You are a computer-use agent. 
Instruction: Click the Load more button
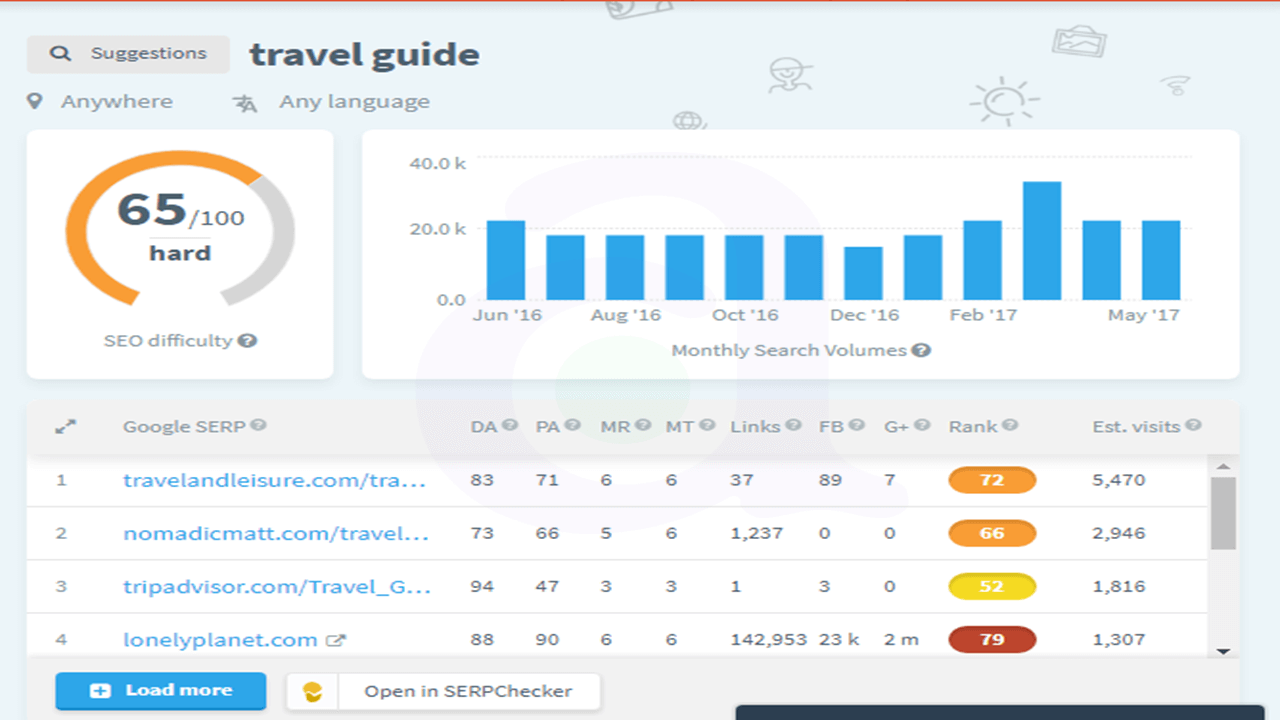161,691
